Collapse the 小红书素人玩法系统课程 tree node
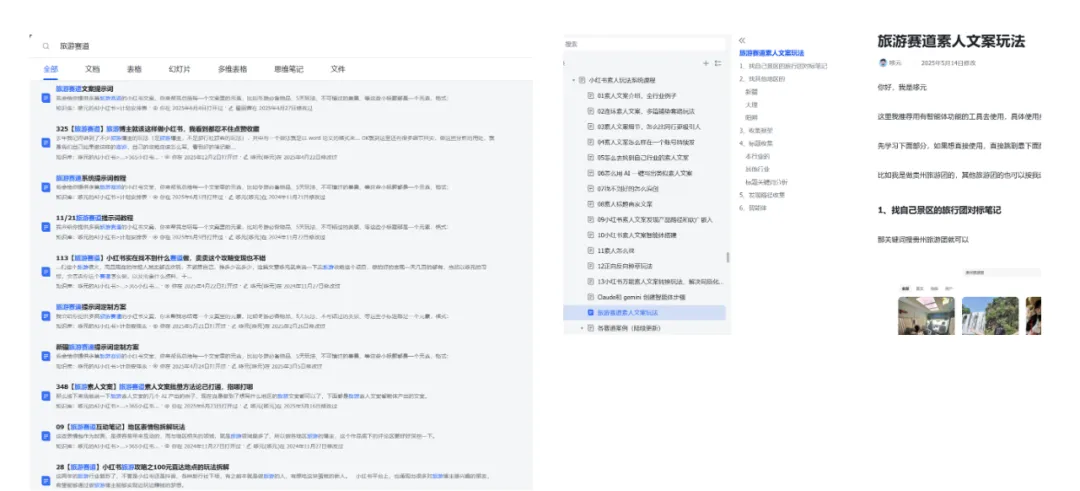The image size is (1080, 491). (x=572, y=80)
